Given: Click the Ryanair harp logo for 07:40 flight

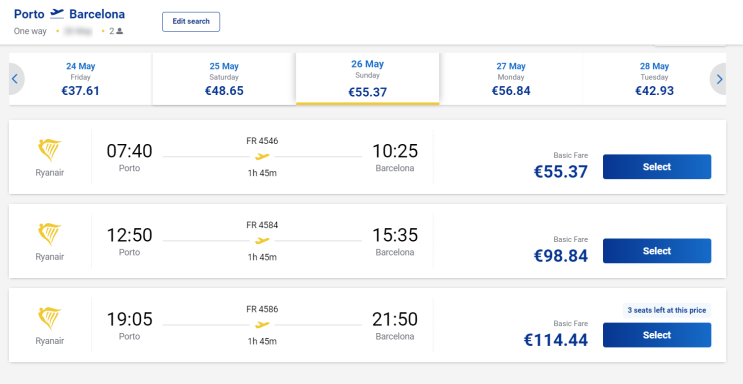Looking at the screenshot, I should (50, 150).
